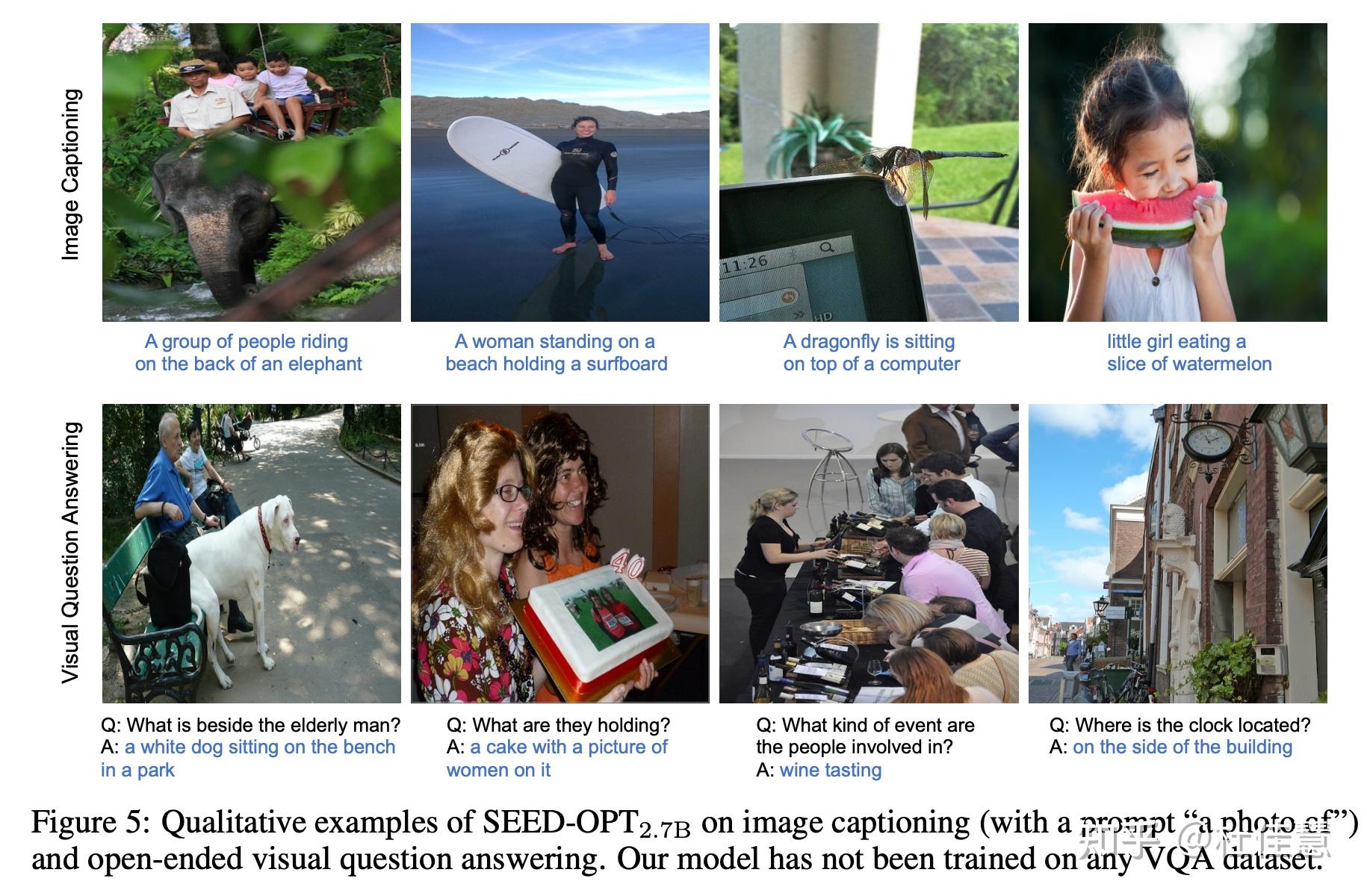Click the girl eating watermelon image

[x=1178, y=172]
